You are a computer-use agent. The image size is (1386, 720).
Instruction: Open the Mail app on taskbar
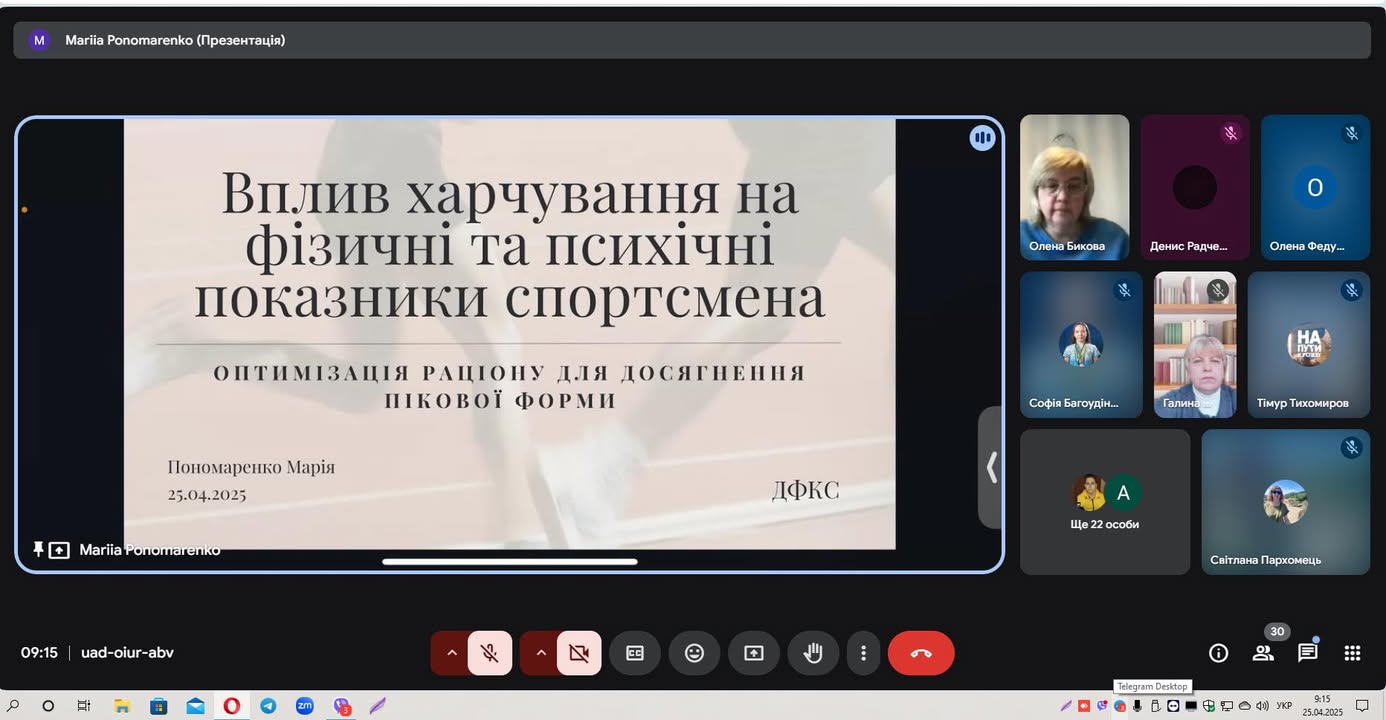(x=195, y=706)
